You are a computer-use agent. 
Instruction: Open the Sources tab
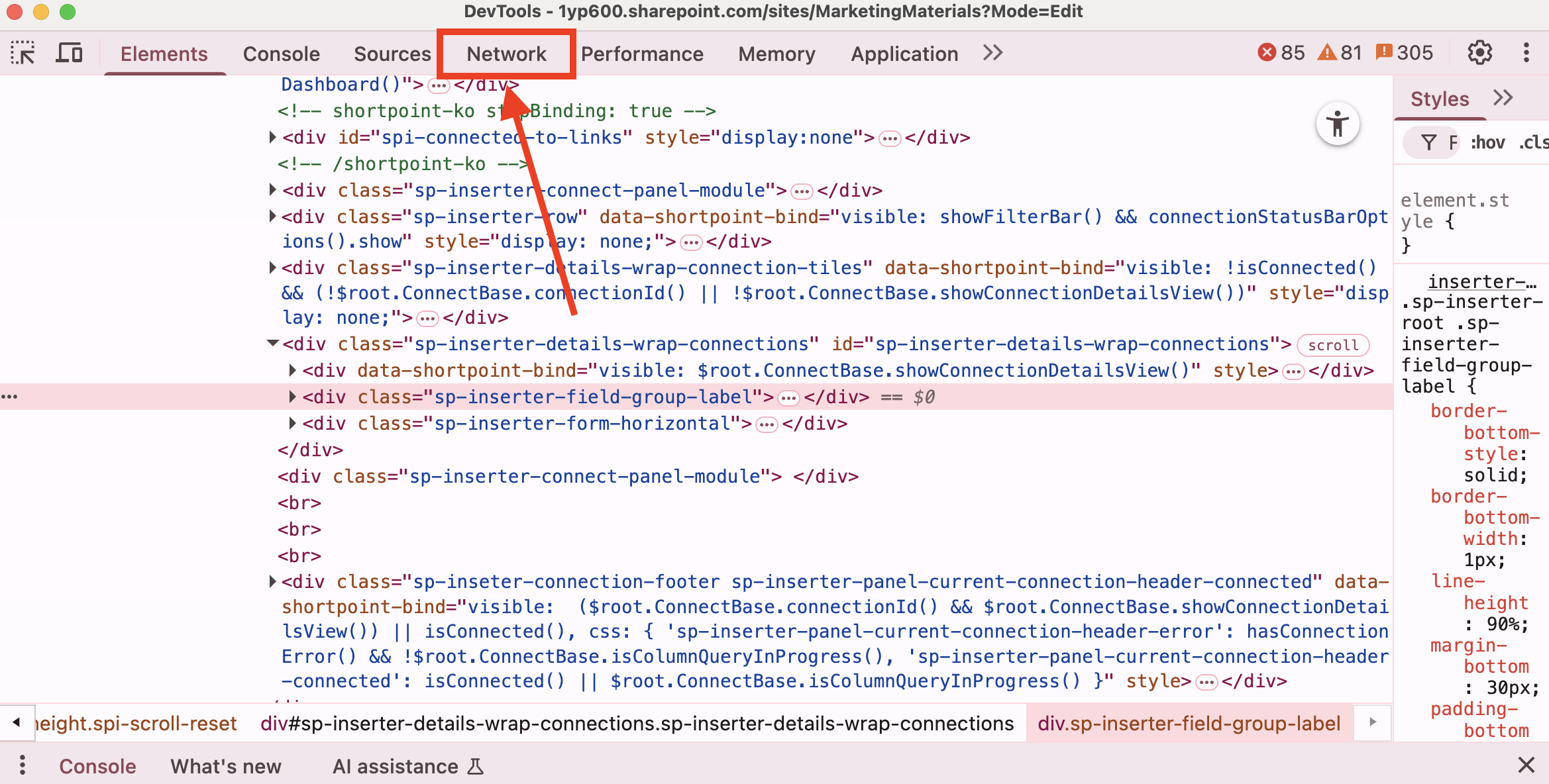[x=392, y=54]
